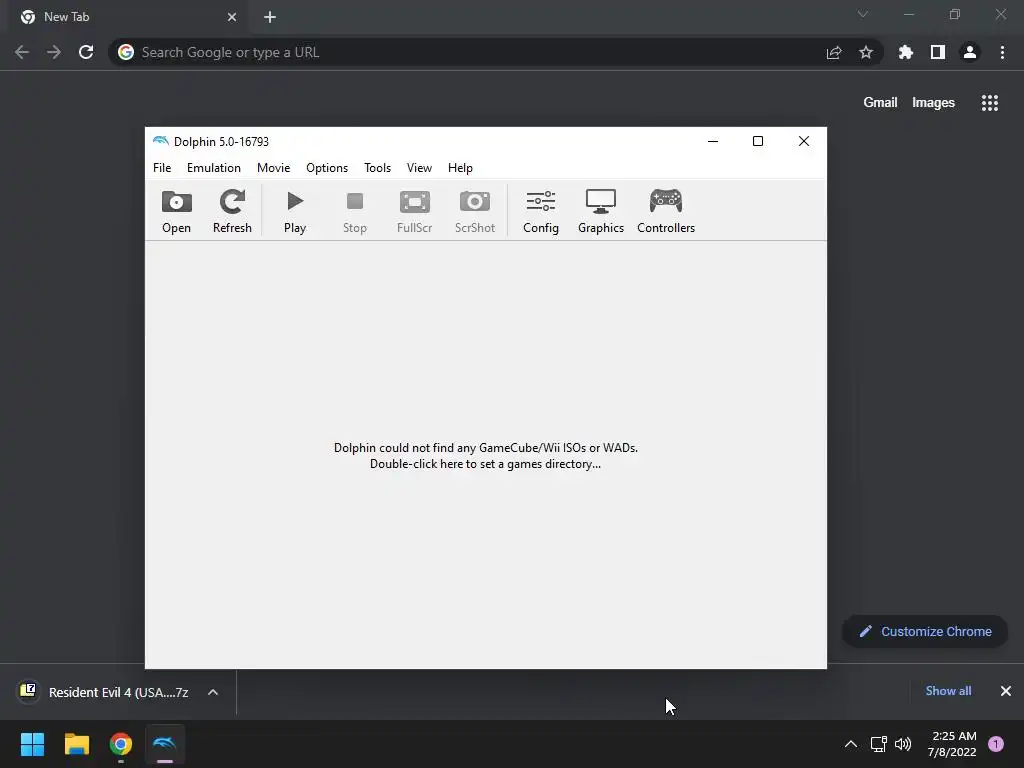Open the Chrome profile icon
This screenshot has width=1024, height=768.
970,52
